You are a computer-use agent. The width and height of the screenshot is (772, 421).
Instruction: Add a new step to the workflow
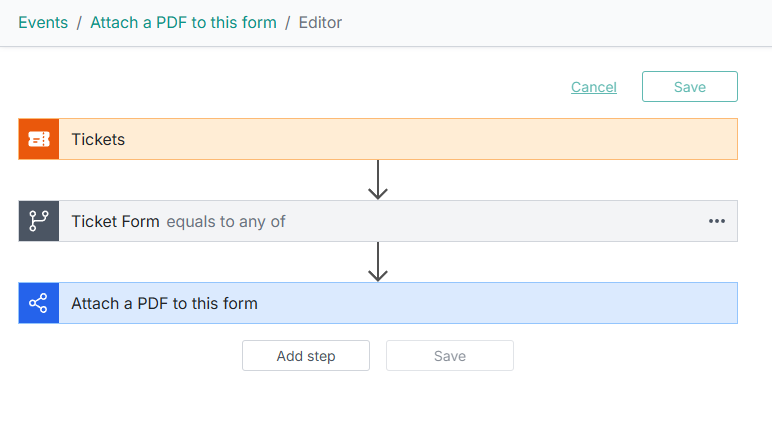pyautogui.click(x=306, y=356)
